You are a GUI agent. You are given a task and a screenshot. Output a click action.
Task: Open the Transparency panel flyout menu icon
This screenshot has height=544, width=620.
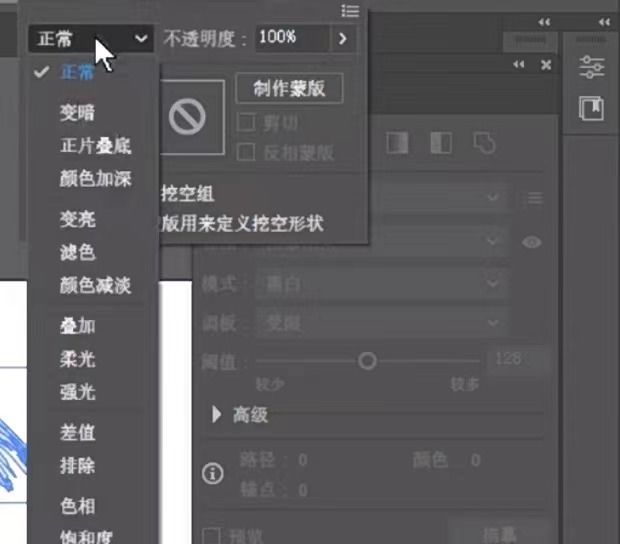349,11
